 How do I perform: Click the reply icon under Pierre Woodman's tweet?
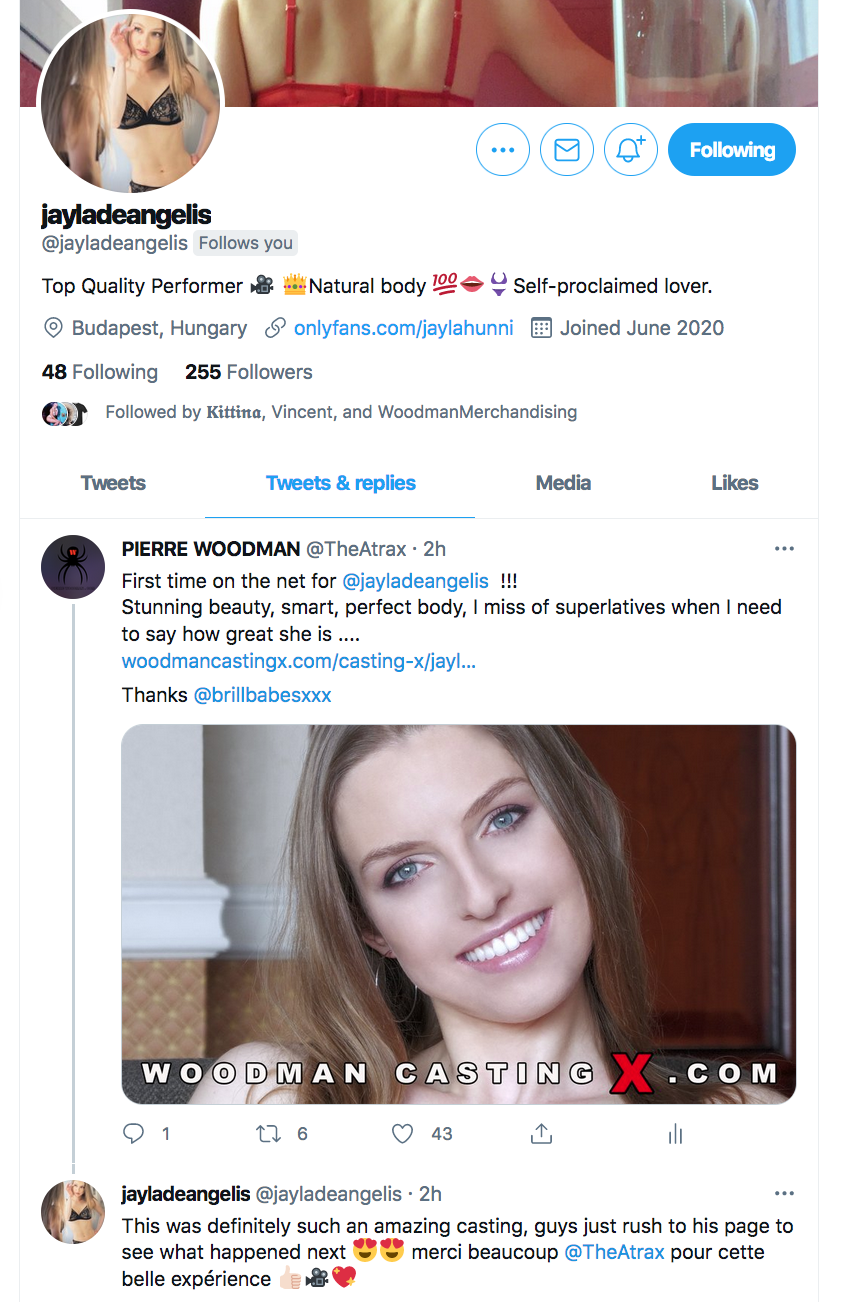click(x=134, y=1133)
